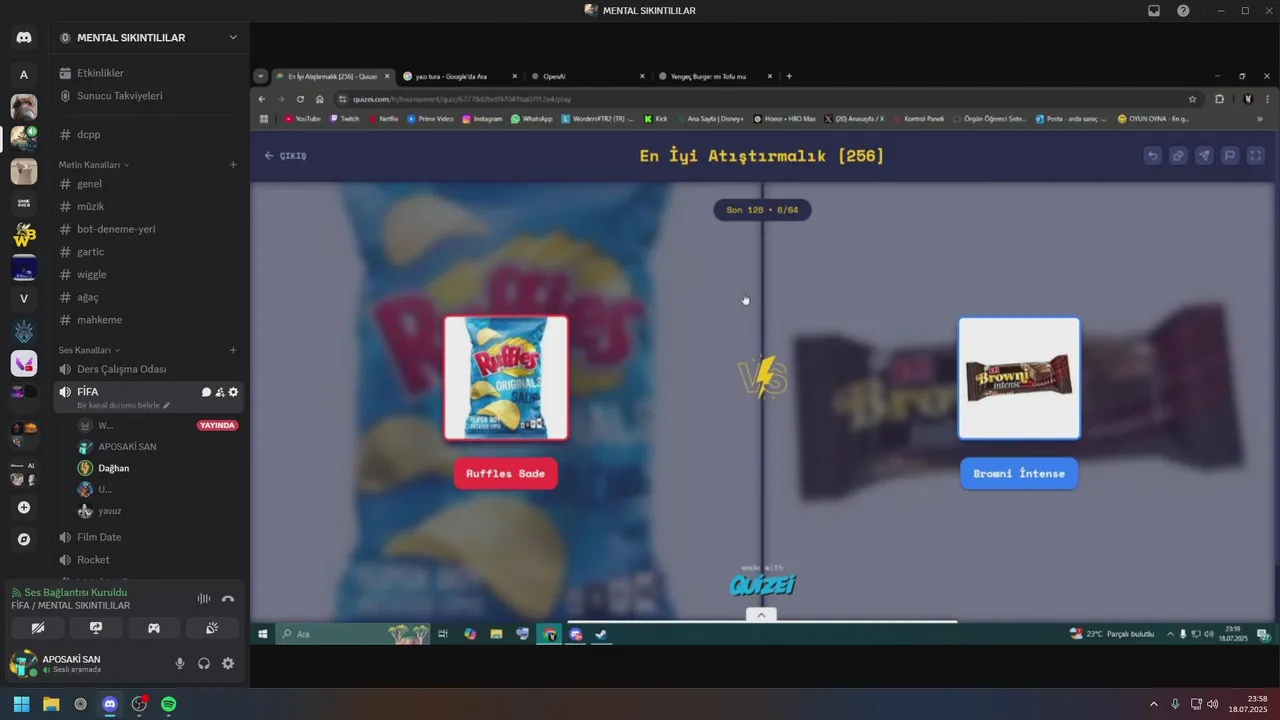The width and height of the screenshot is (1280, 720).
Task: Click the YAYINDA live badge
Action: tap(218, 425)
